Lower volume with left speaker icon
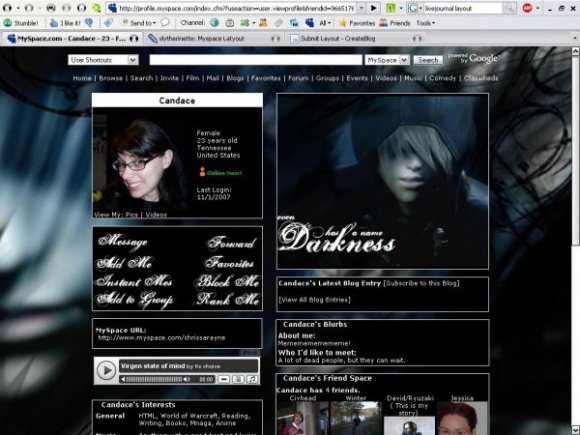580x435 pixels. click(x=123, y=379)
